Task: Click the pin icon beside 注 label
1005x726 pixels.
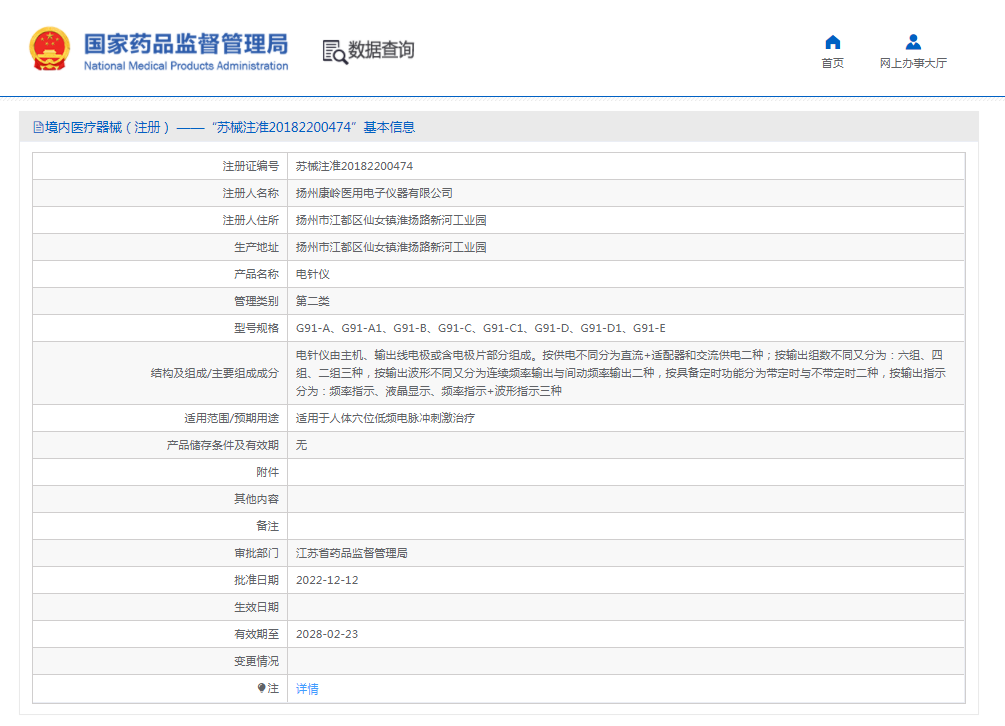Action: (x=262, y=688)
